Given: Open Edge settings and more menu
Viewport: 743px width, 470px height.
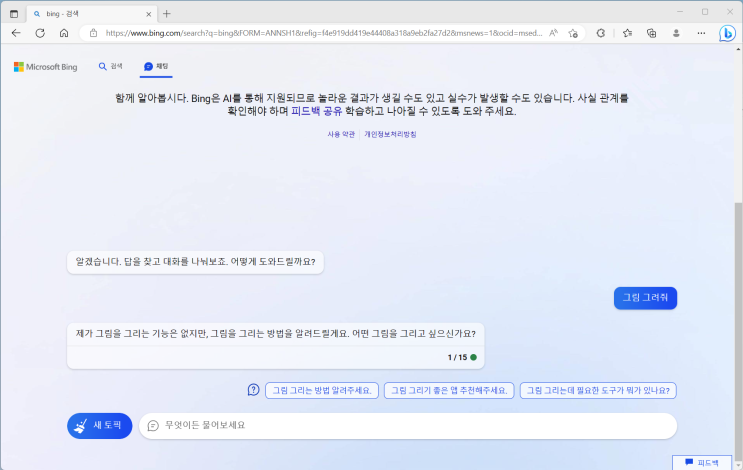Looking at the screenshot, I should (x=701, y=33).
